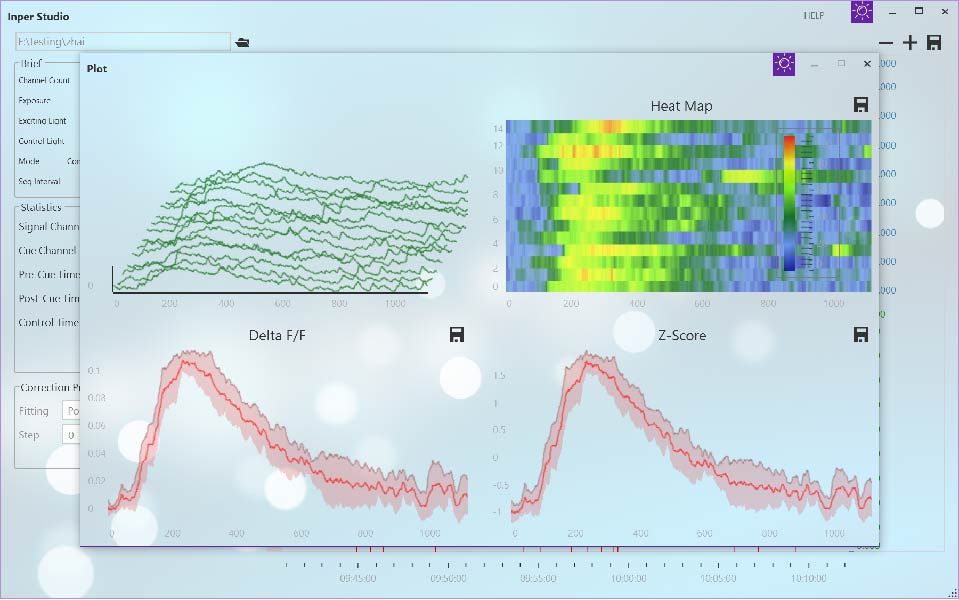The width and height of the screenshot is (959, 600).
Task: Click the plus zoom-in icon
Action: click(x=909, y=42)
